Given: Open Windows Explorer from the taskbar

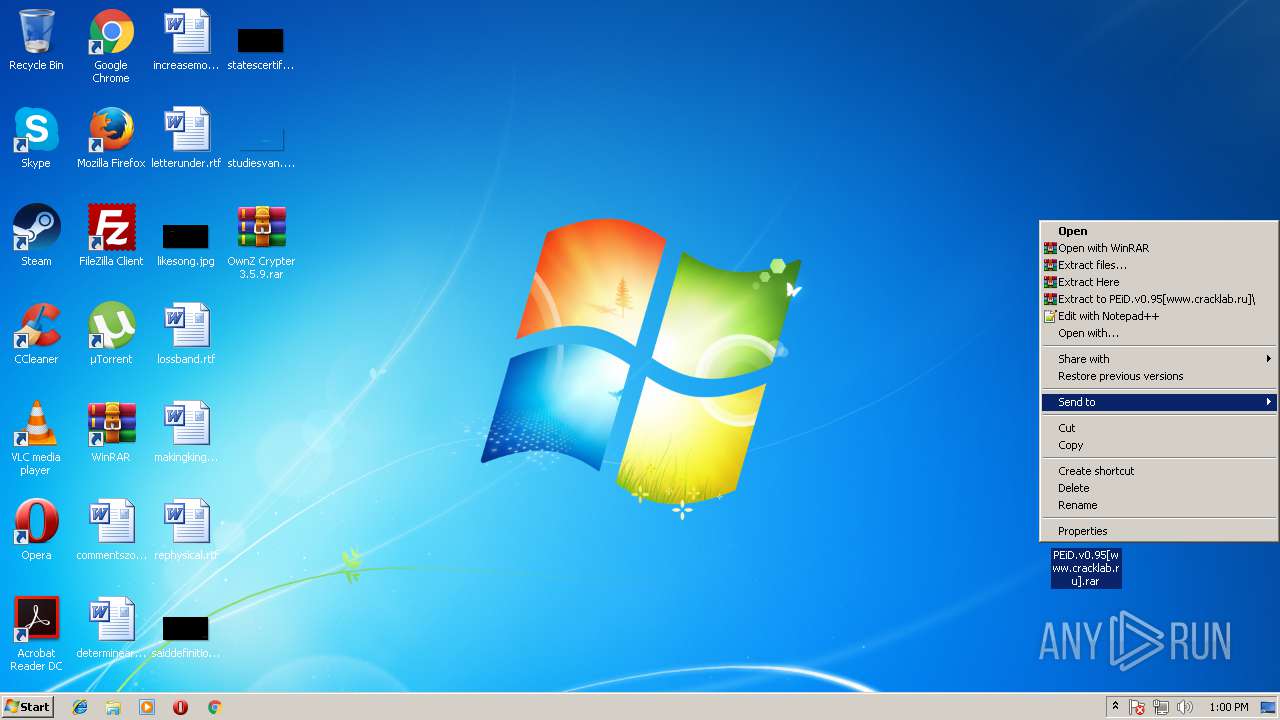Looking at the screenshot, I should pos(113,707).
